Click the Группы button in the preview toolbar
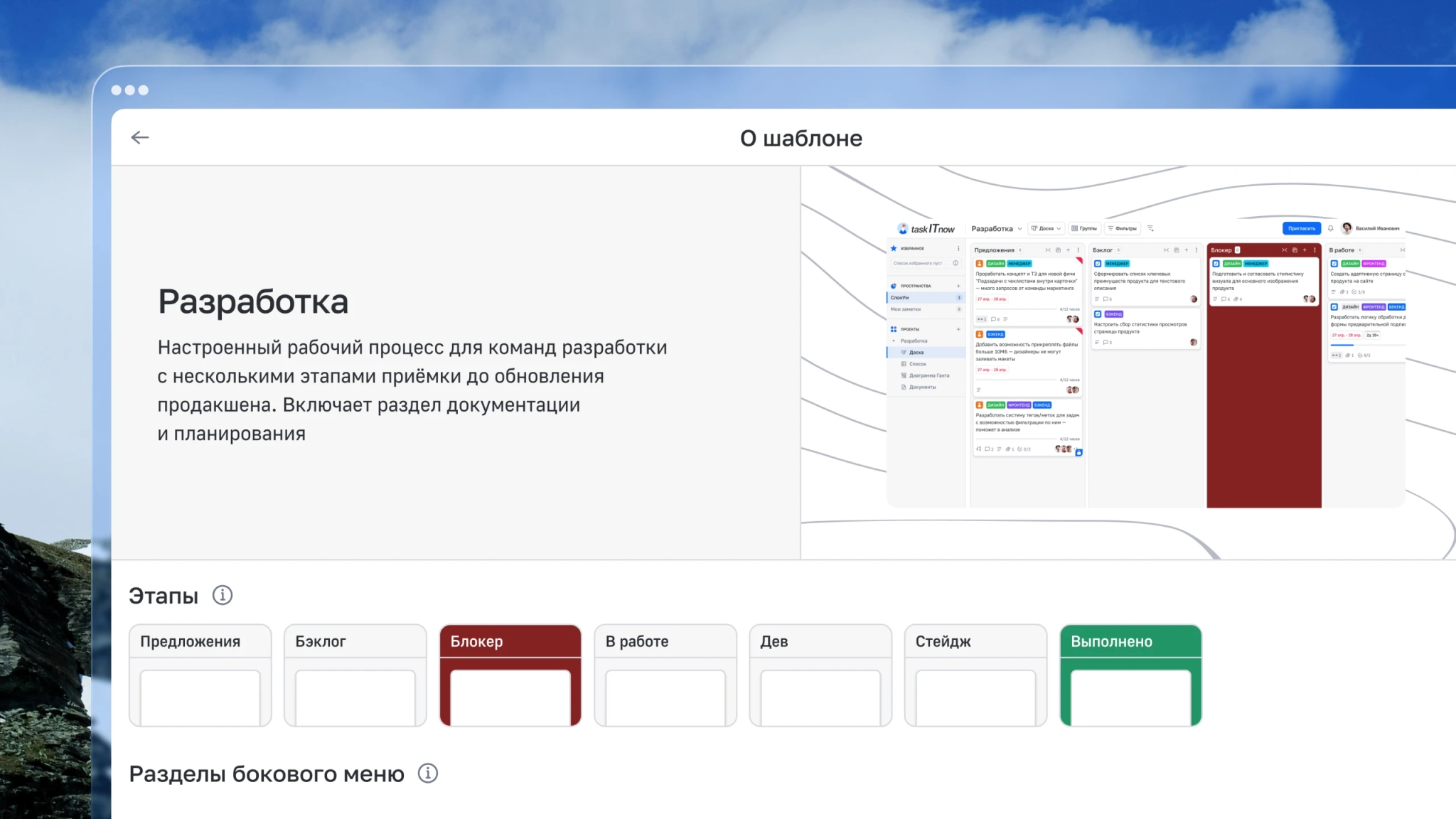The height and width of the screenshot is (819, 1456). coord(1084,229)
